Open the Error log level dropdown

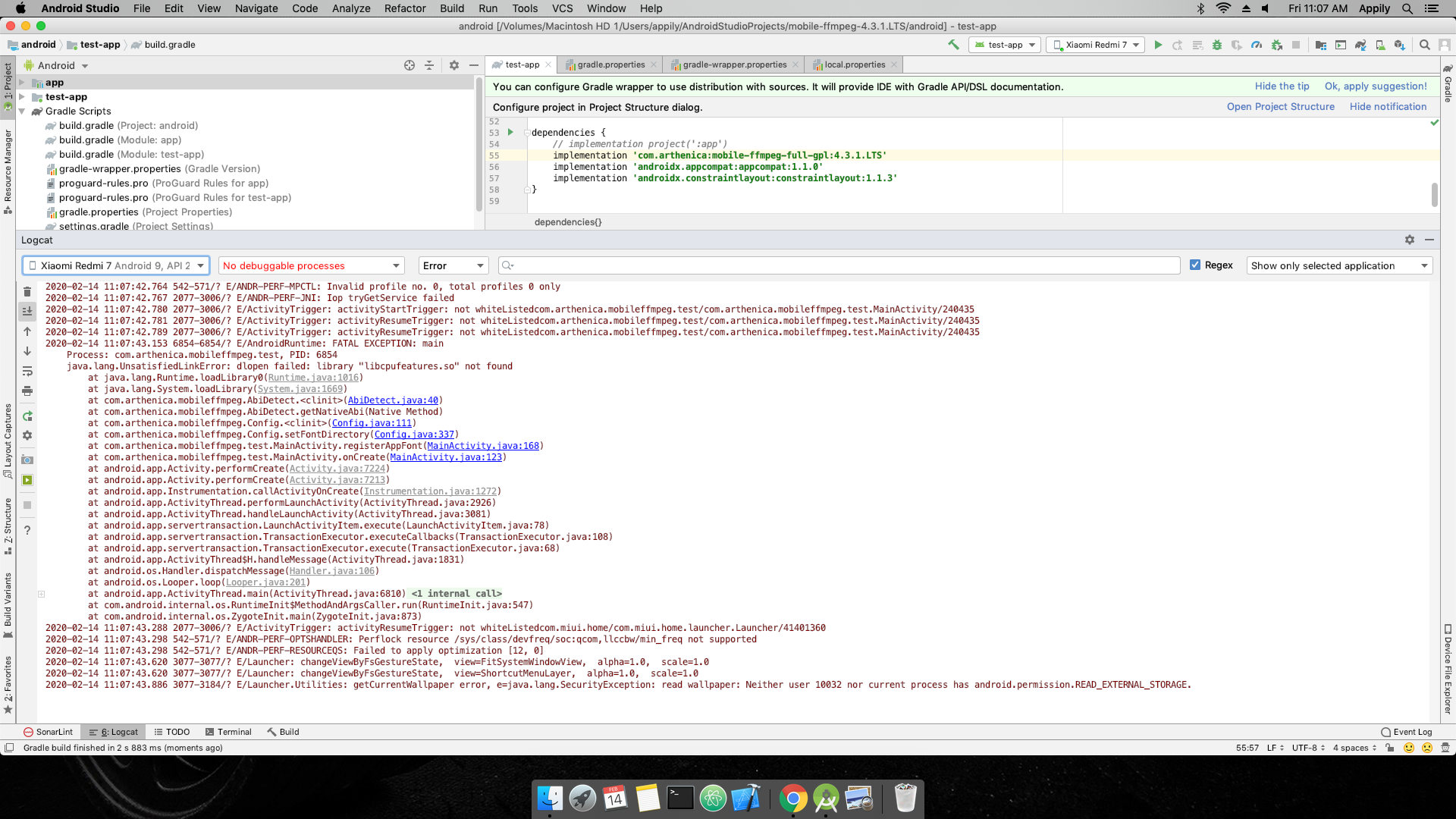453,265
